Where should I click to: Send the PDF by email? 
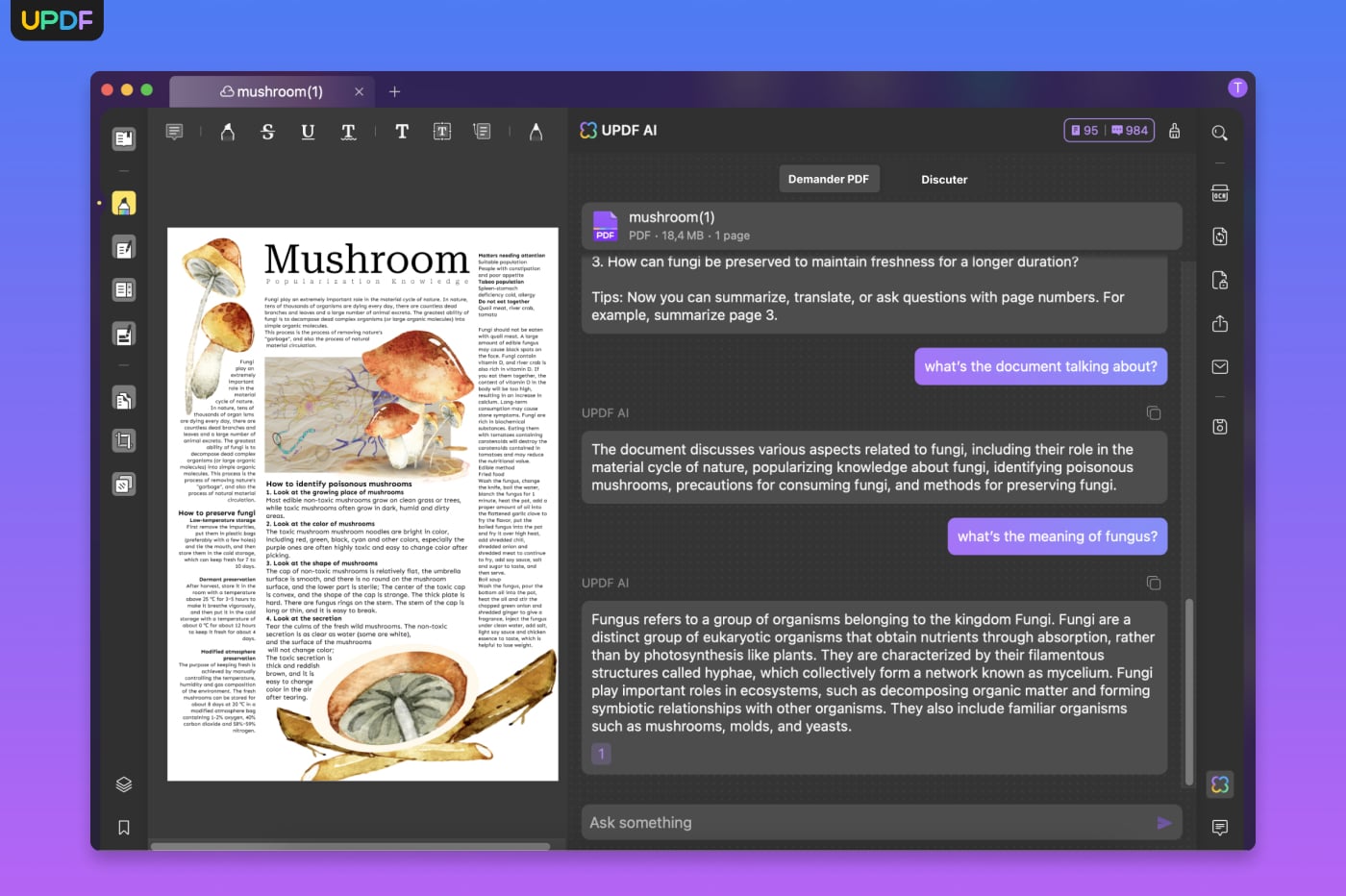pyautogui.click(x=1219, y=367)
